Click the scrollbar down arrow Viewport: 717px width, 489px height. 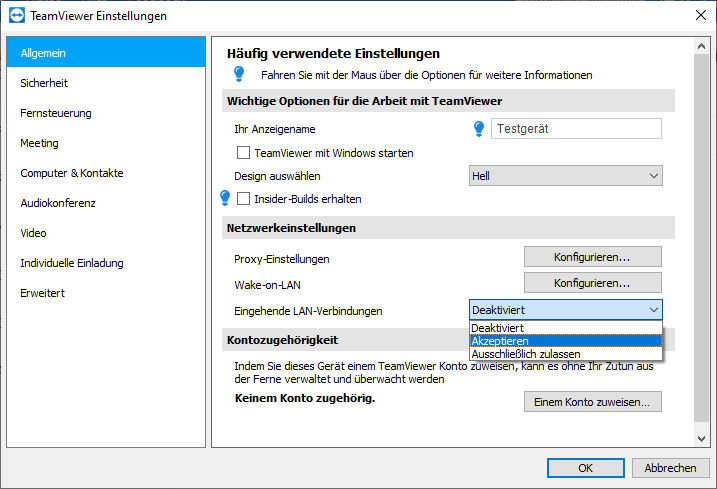pos(701,438)
